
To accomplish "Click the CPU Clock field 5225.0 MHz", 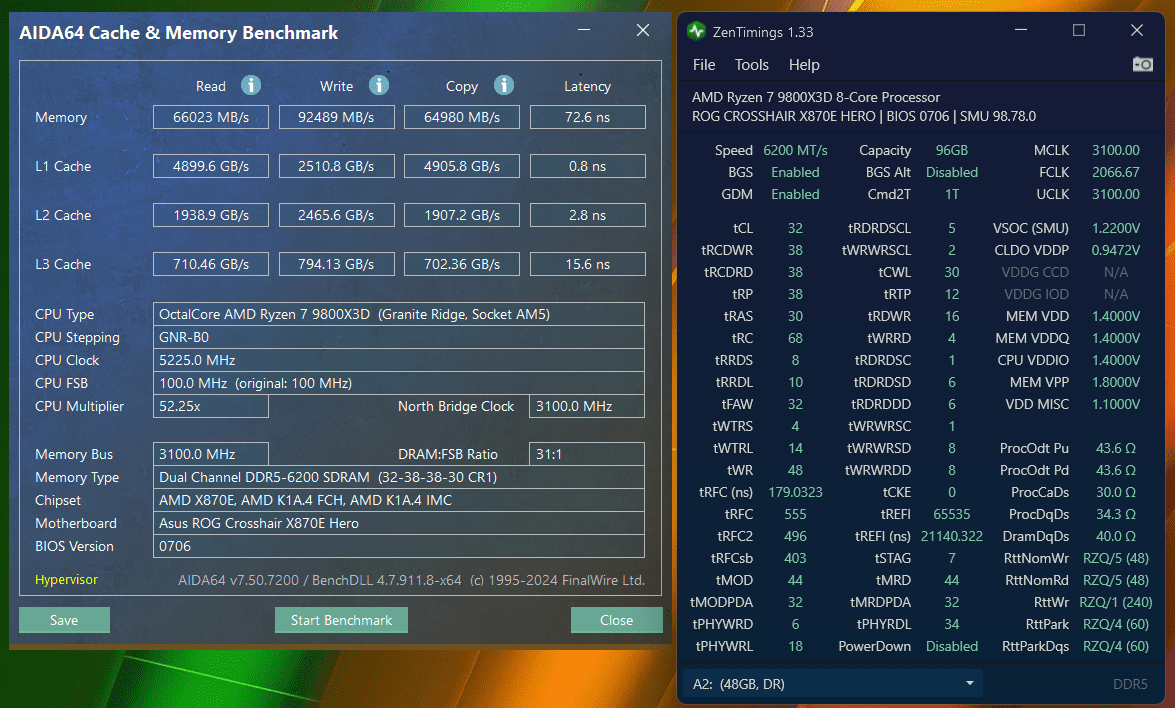I will (399, 360).
